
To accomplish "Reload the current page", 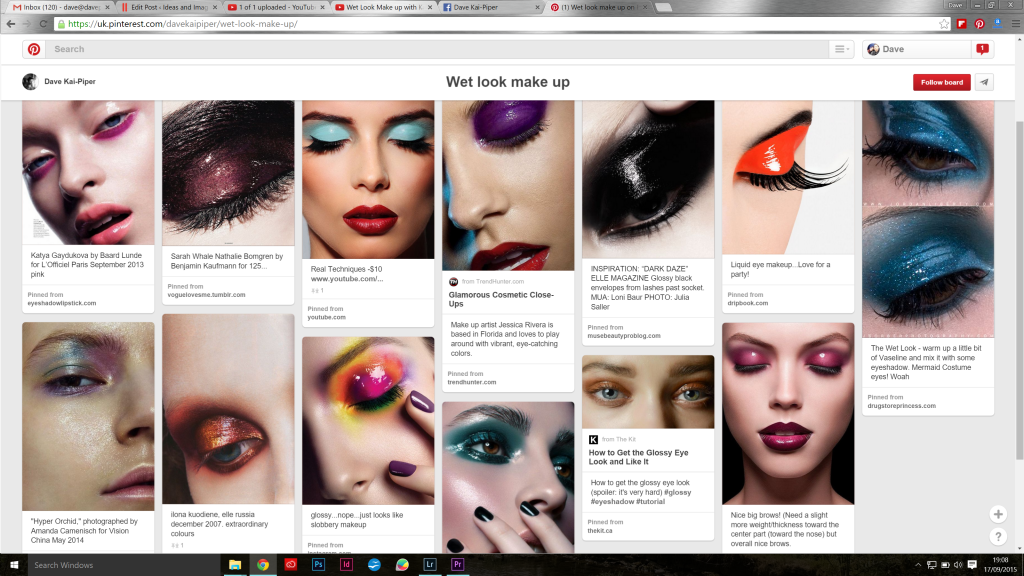I will [43, 24].
